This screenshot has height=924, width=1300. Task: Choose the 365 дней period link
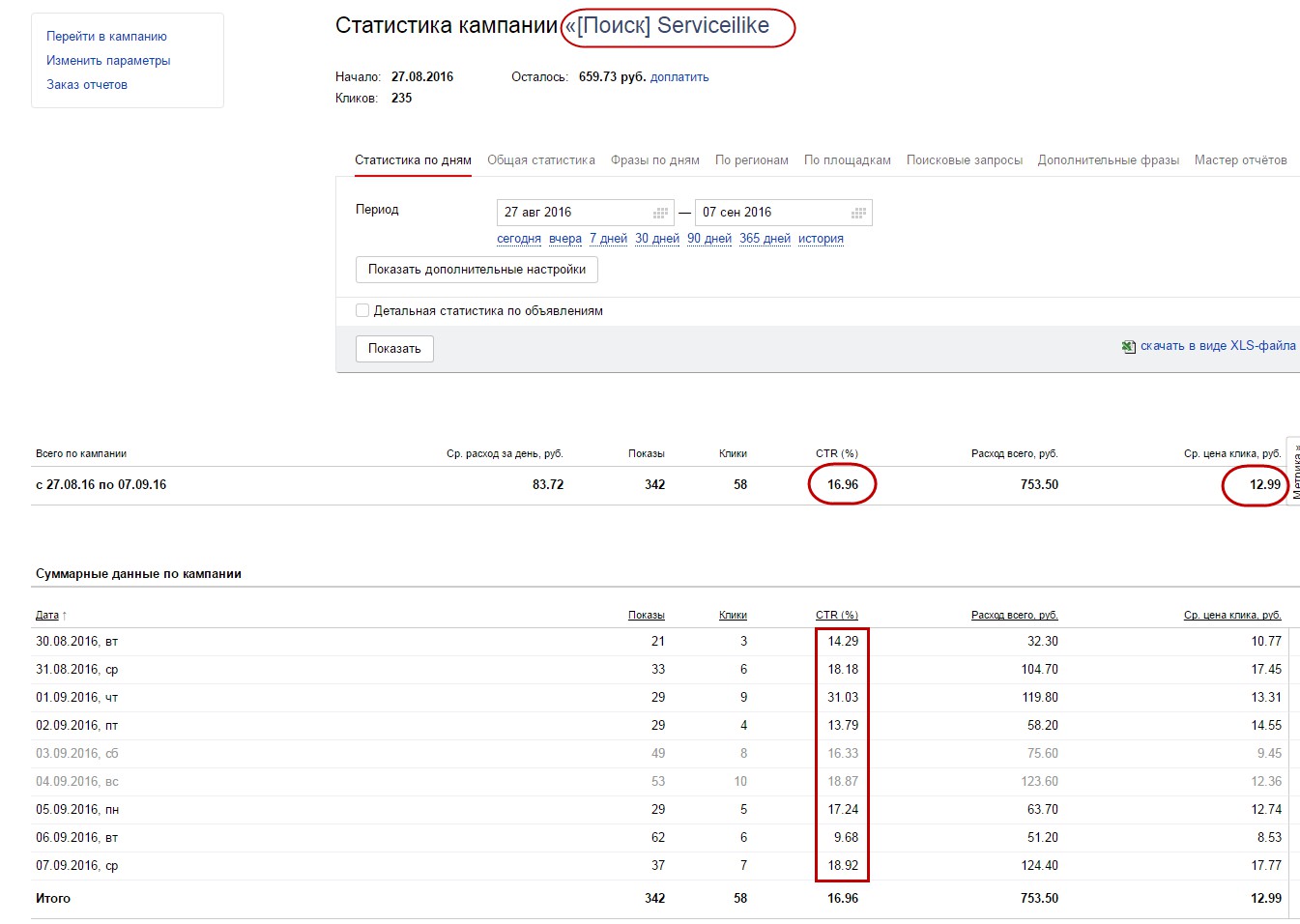765,239
